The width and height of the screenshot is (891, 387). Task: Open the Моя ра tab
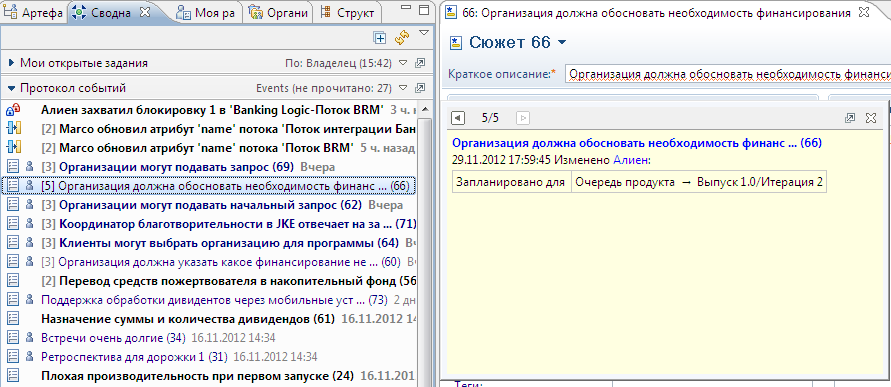coord(207,12)
